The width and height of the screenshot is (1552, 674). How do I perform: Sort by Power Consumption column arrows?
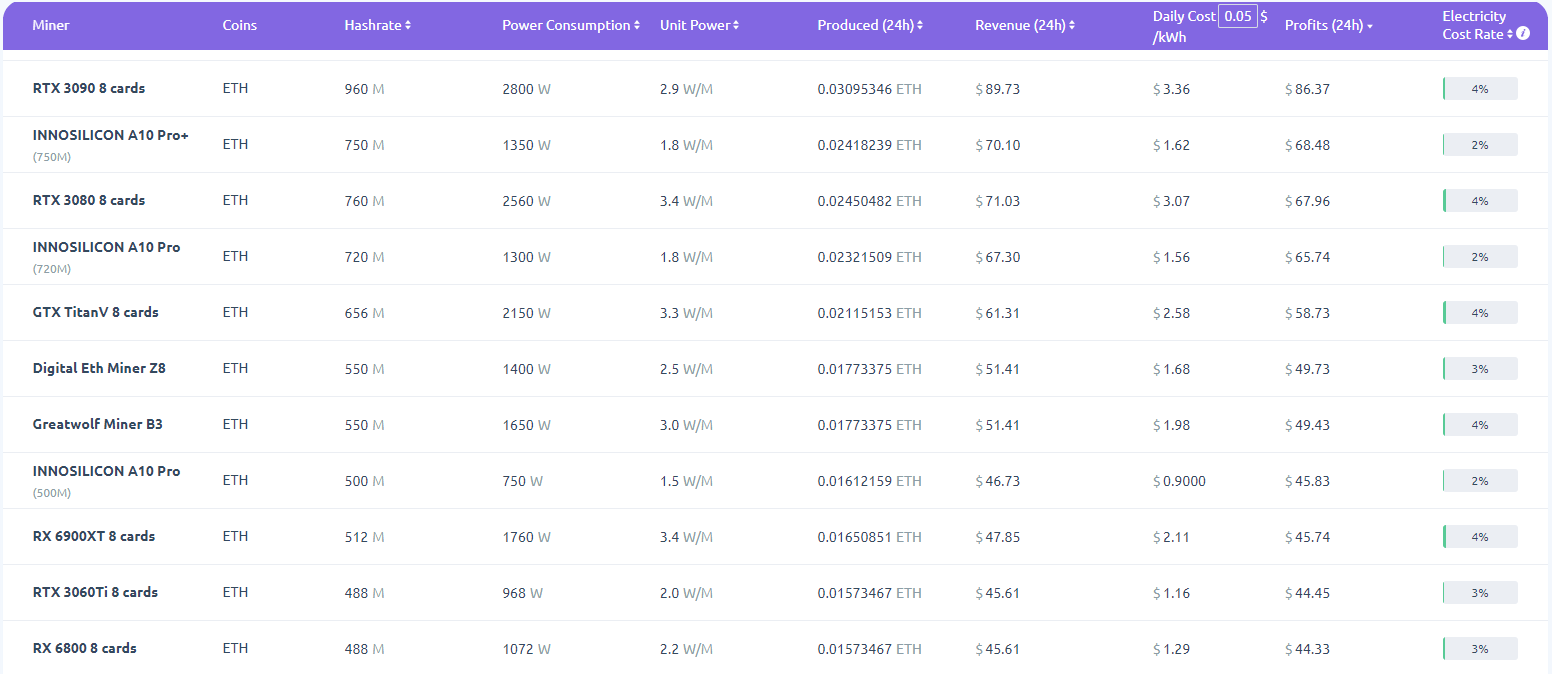(x=637, y=26)
